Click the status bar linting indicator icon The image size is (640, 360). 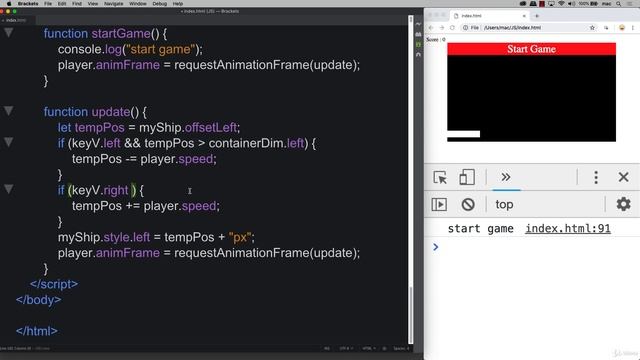[x=384, y=349]
